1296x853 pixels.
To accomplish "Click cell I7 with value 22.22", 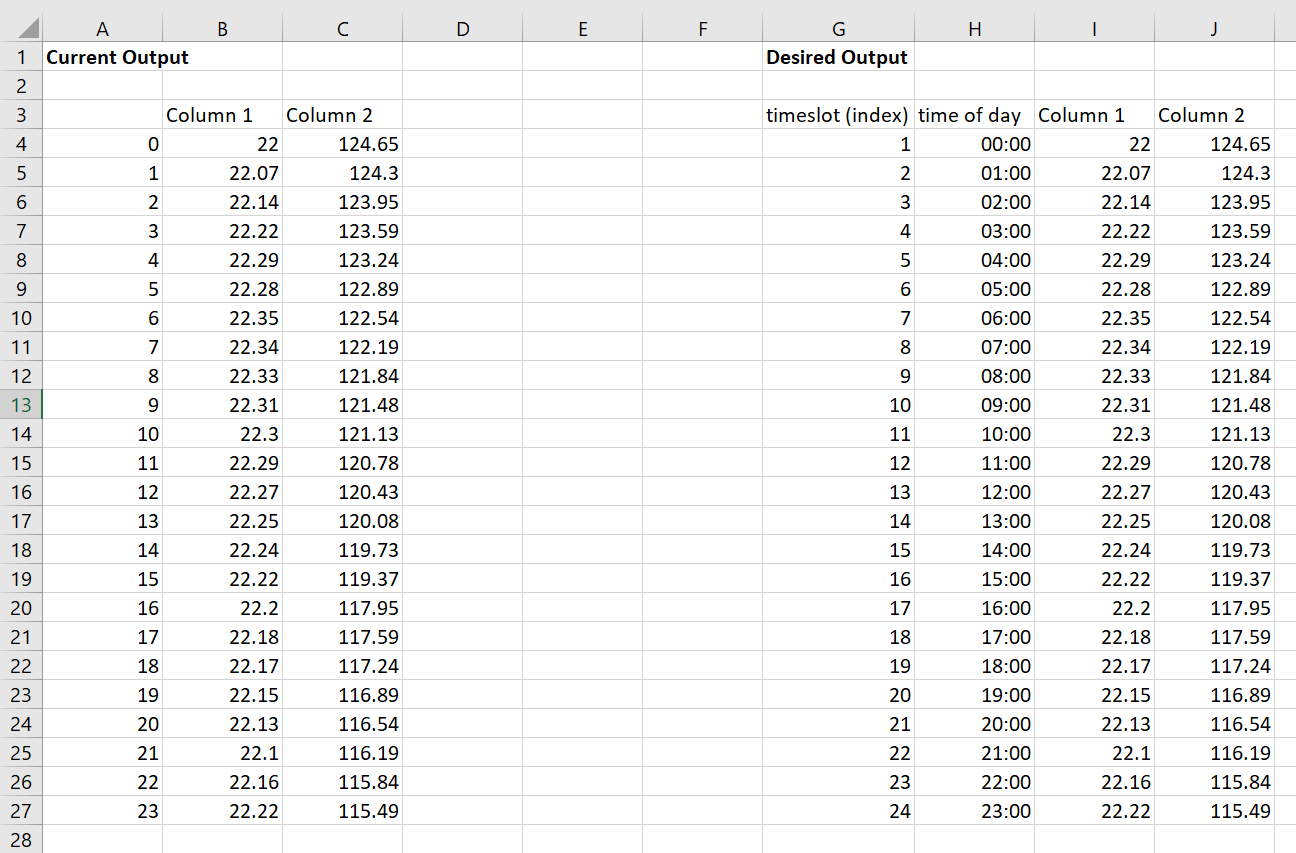I will tap(1094, 231).
